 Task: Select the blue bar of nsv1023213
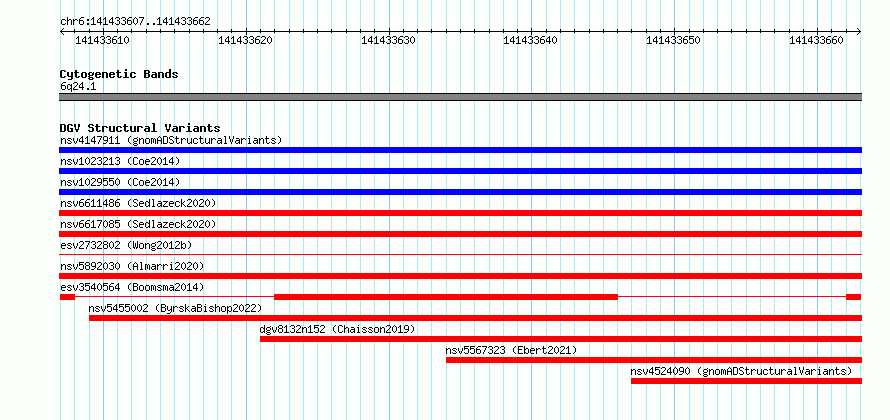tap(460, 171)
